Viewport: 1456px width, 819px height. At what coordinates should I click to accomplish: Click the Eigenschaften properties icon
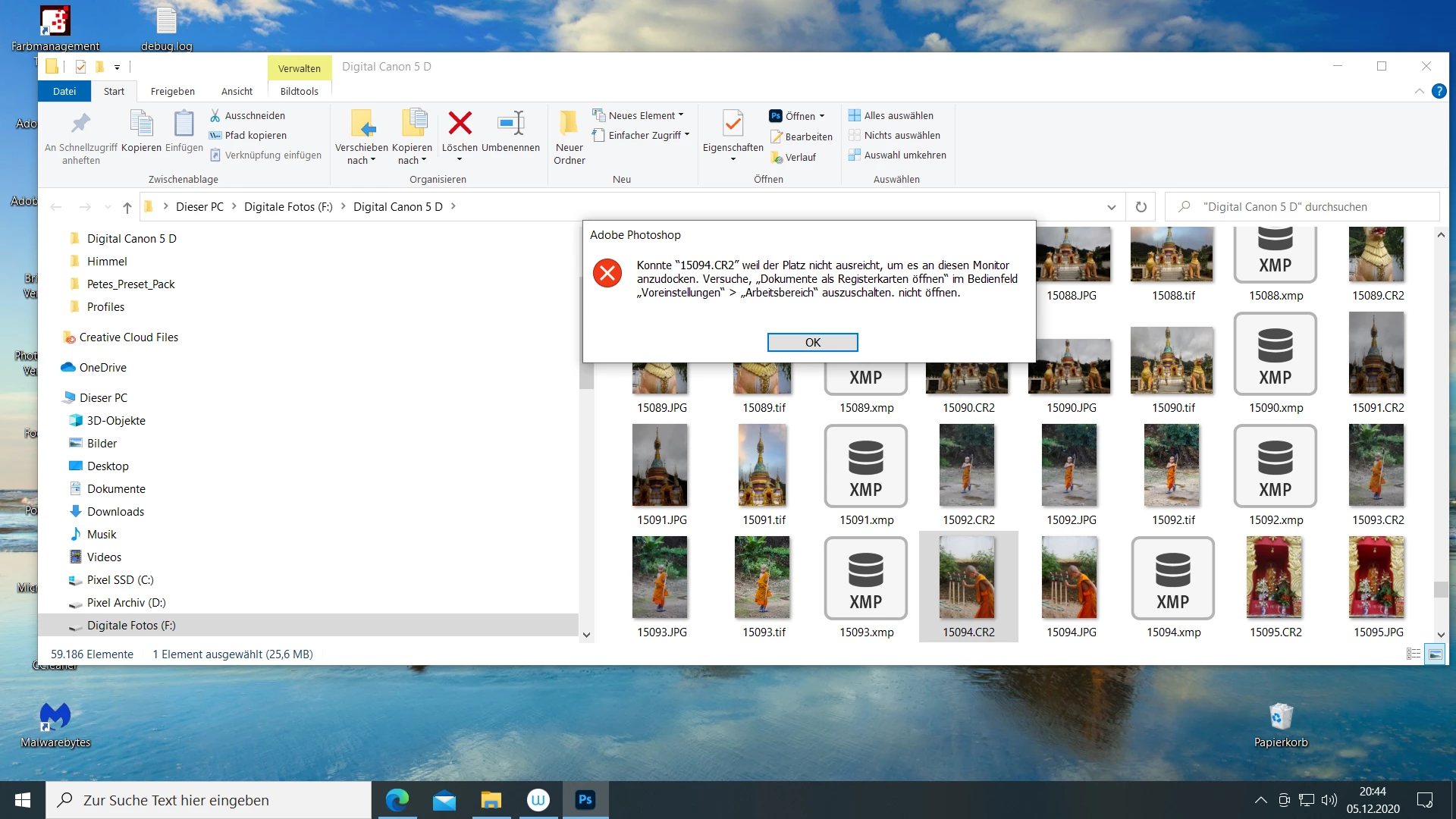(x=733, y=123)
